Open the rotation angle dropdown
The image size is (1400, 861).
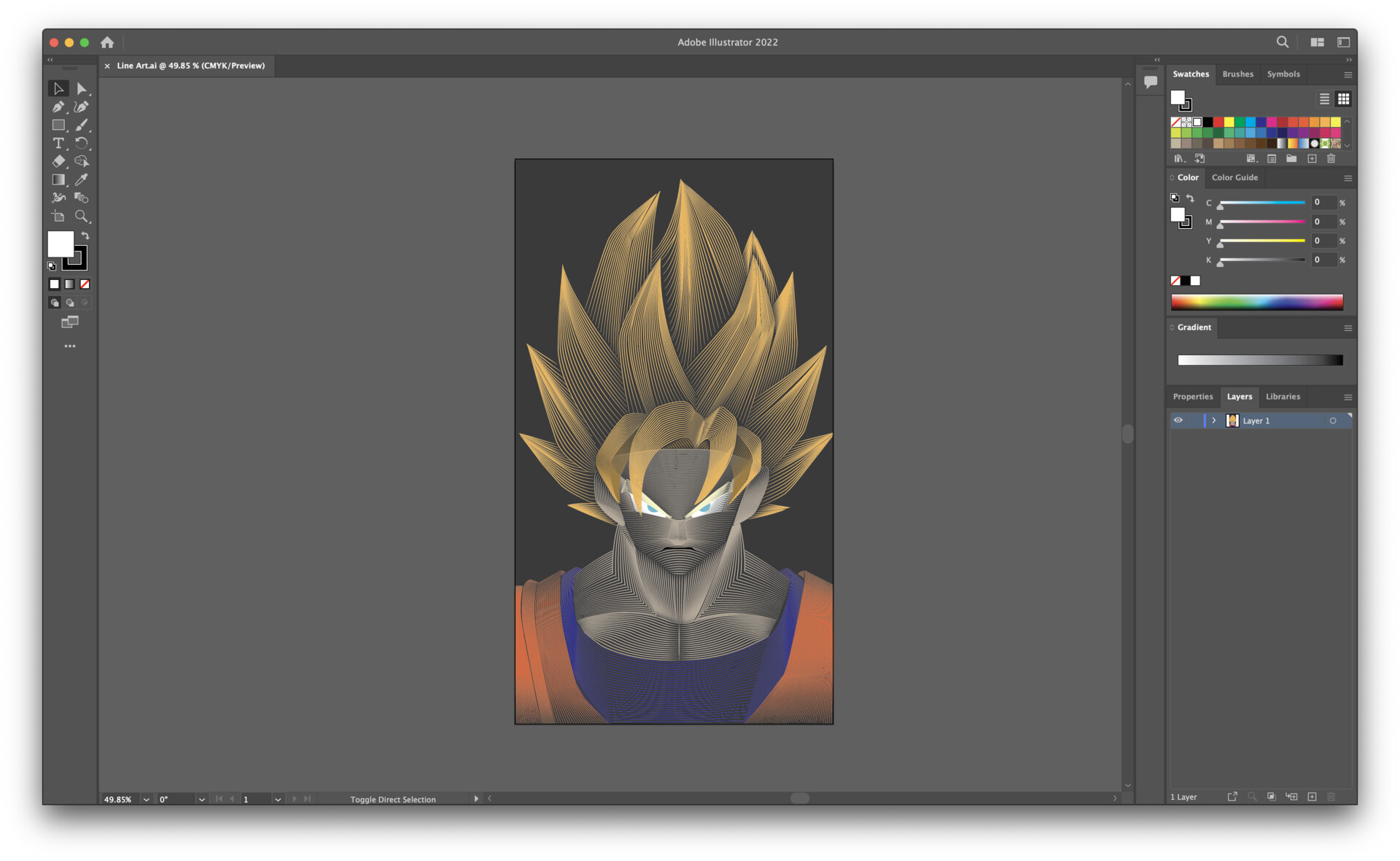tap(202, 799)
